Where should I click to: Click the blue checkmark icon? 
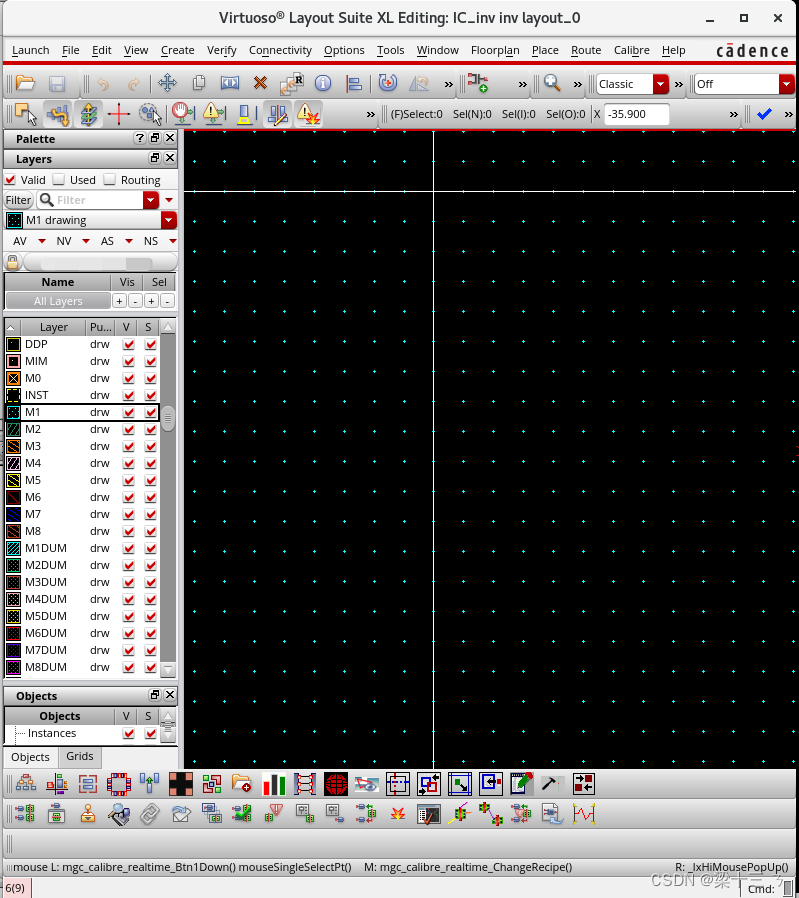pyautogui.click(x=764, y=114)
